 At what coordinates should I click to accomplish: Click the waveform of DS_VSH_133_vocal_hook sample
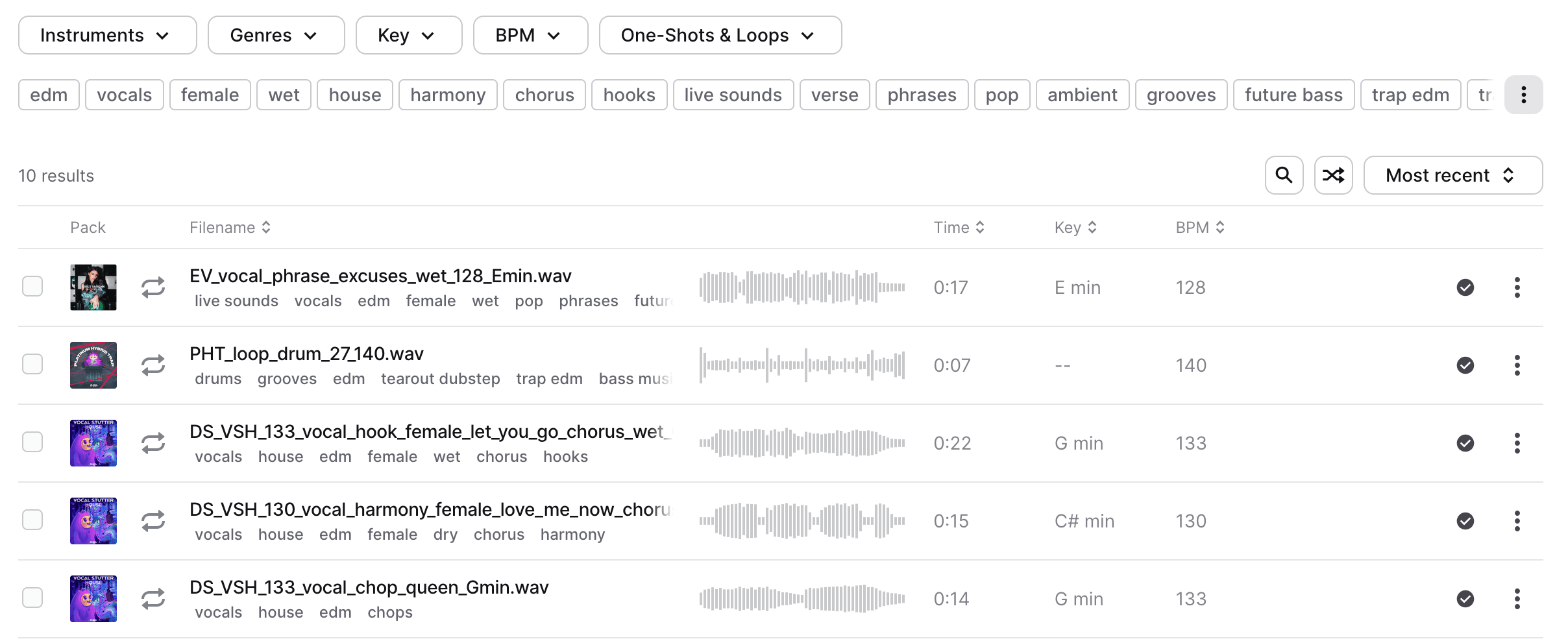[x=802, y=443]
